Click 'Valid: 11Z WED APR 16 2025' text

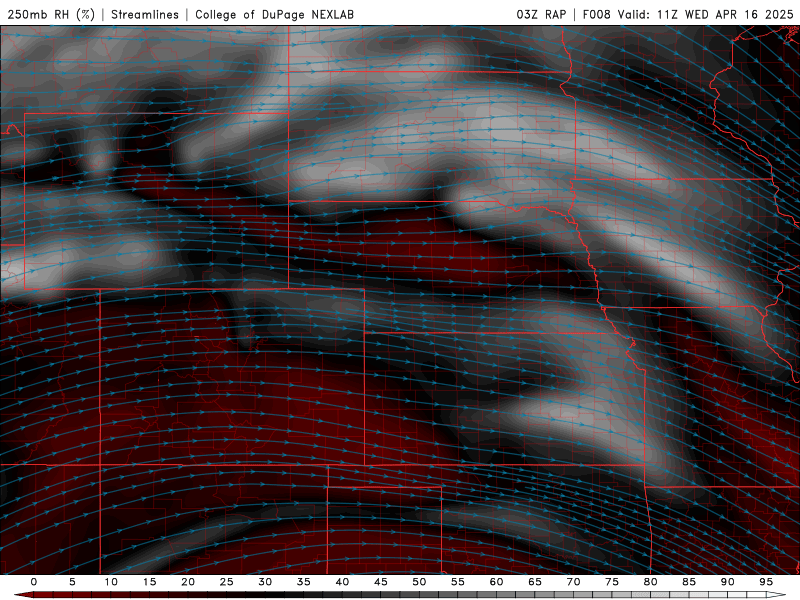(x=706, y=14)
